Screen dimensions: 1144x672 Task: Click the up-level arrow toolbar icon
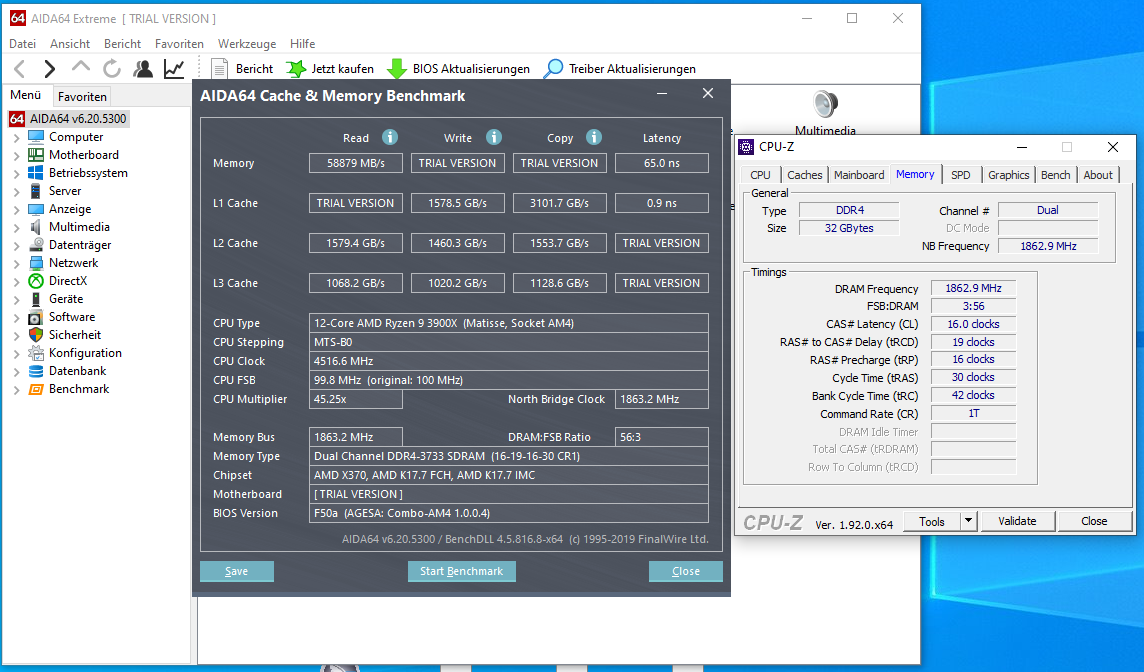(x=80, y=68)
